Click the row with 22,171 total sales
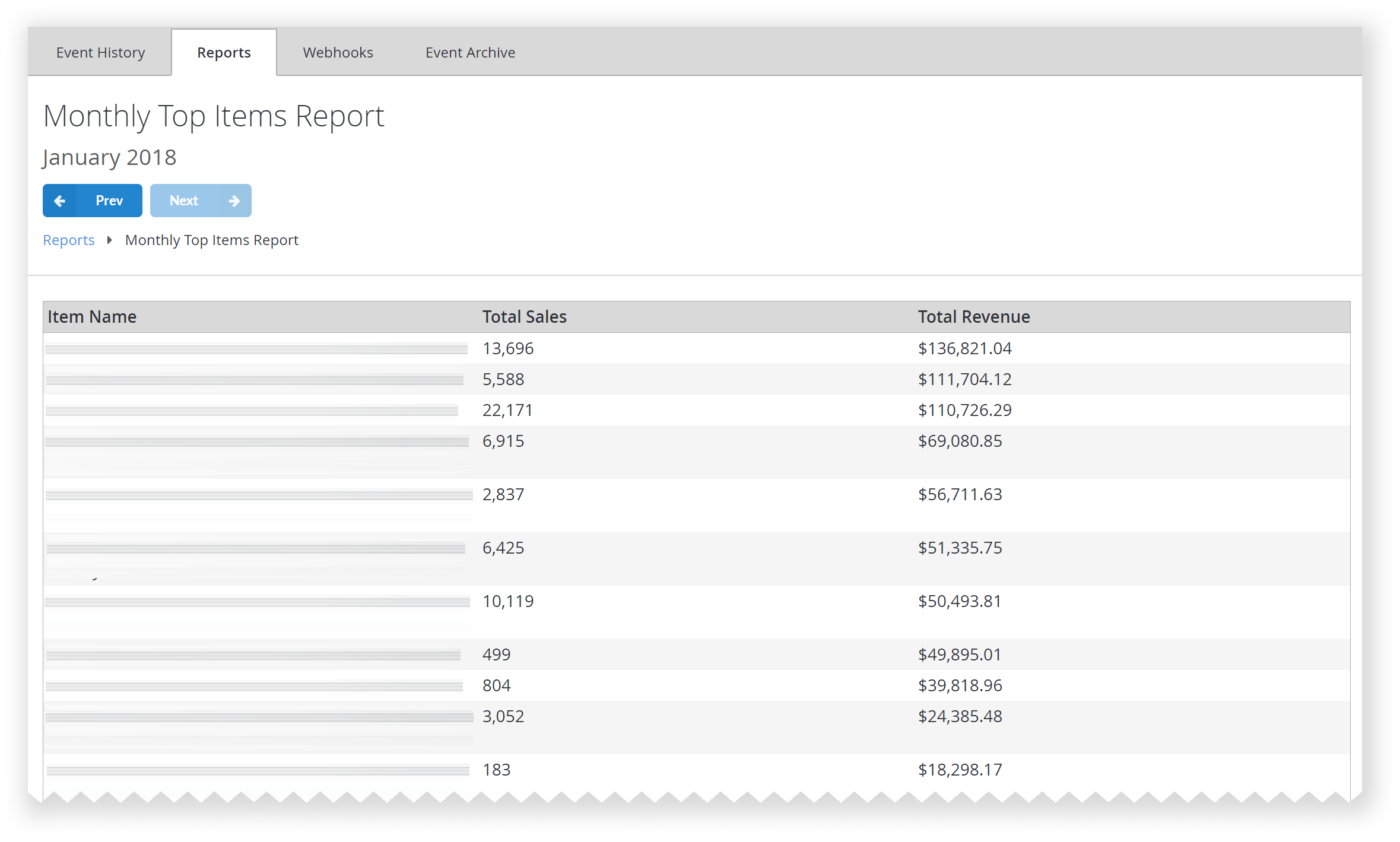Image resolution: width=1400 pixels, height=842 pixels. [696, 409]
